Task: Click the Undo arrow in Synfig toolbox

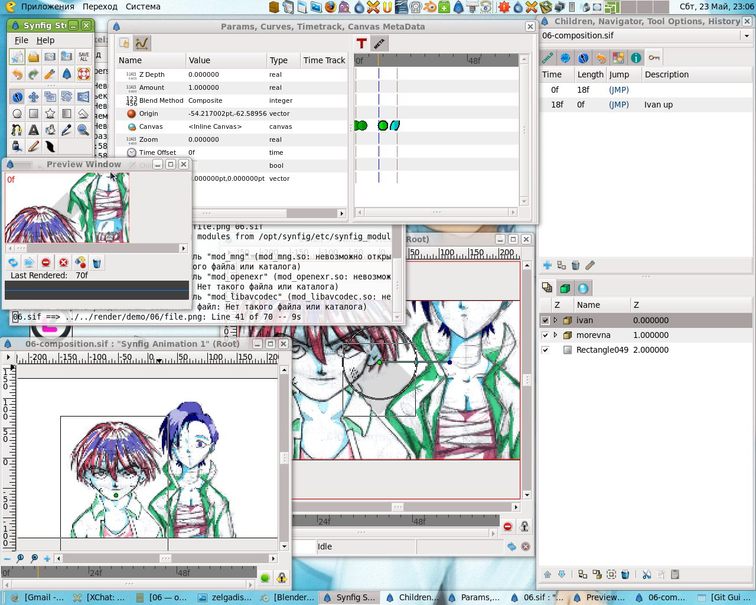Action: click(x=17, y=74)
